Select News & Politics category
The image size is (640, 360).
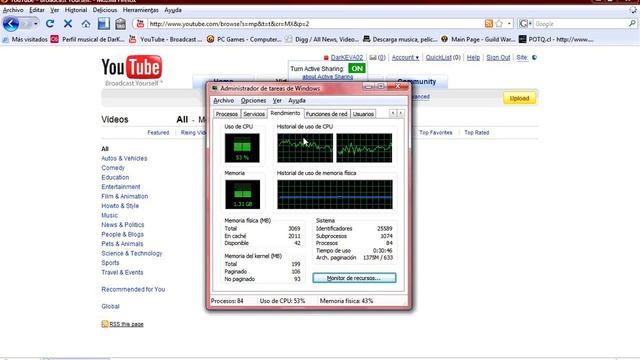tap(122, 225)
